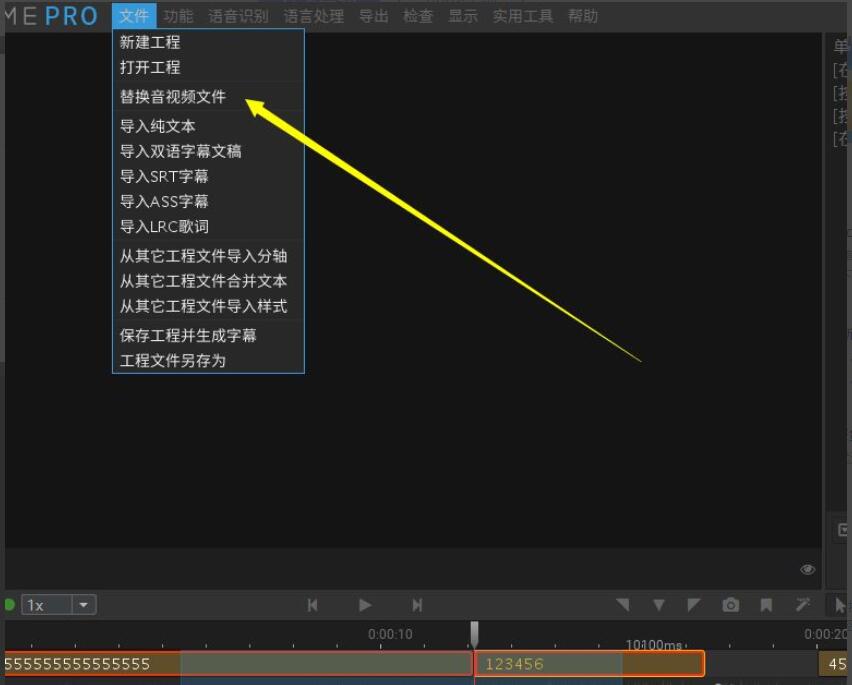Select 导入ASS字幕 menu entry

(x=208, y=202)
